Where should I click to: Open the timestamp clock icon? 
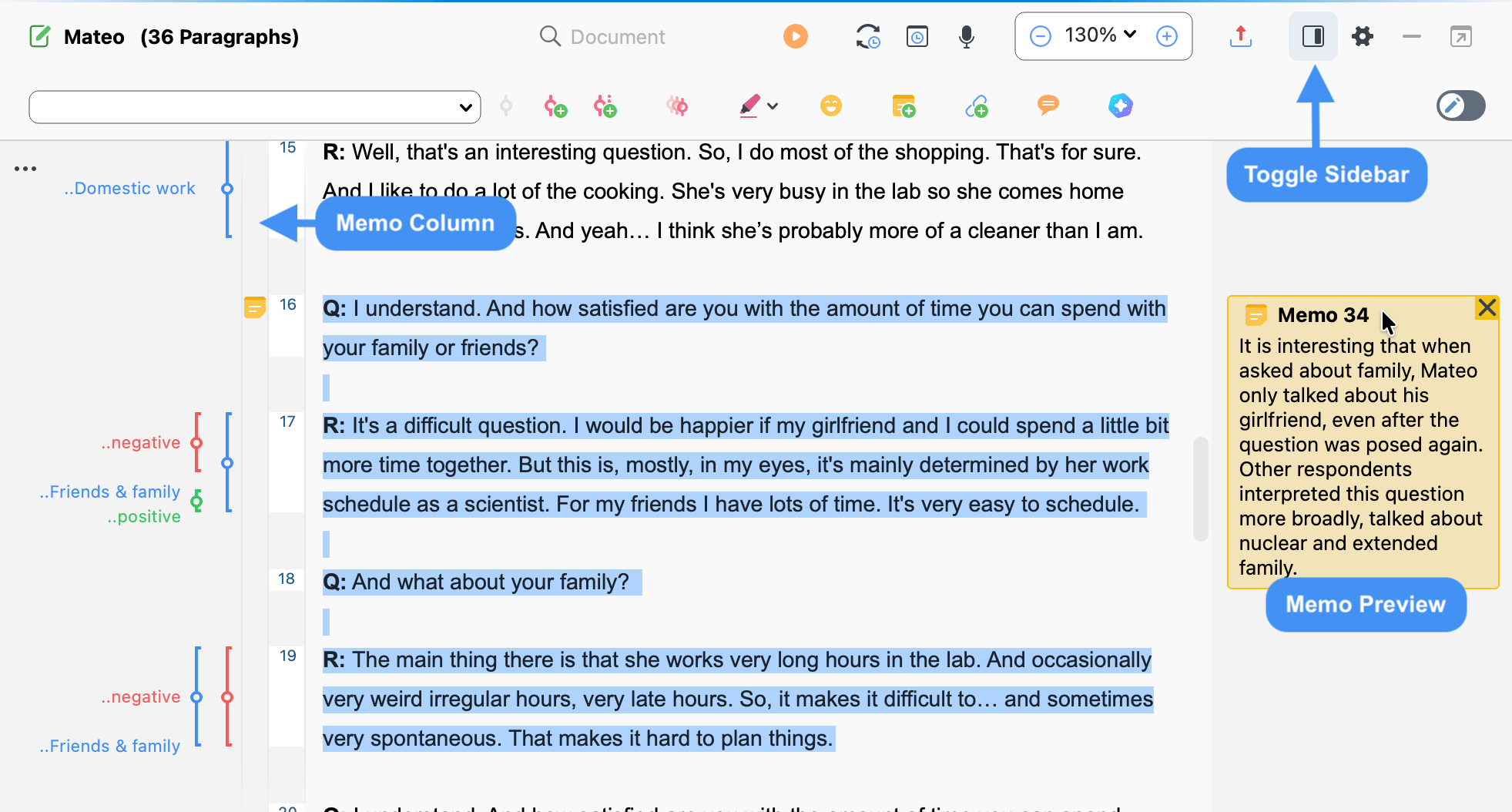coord(916,35)
